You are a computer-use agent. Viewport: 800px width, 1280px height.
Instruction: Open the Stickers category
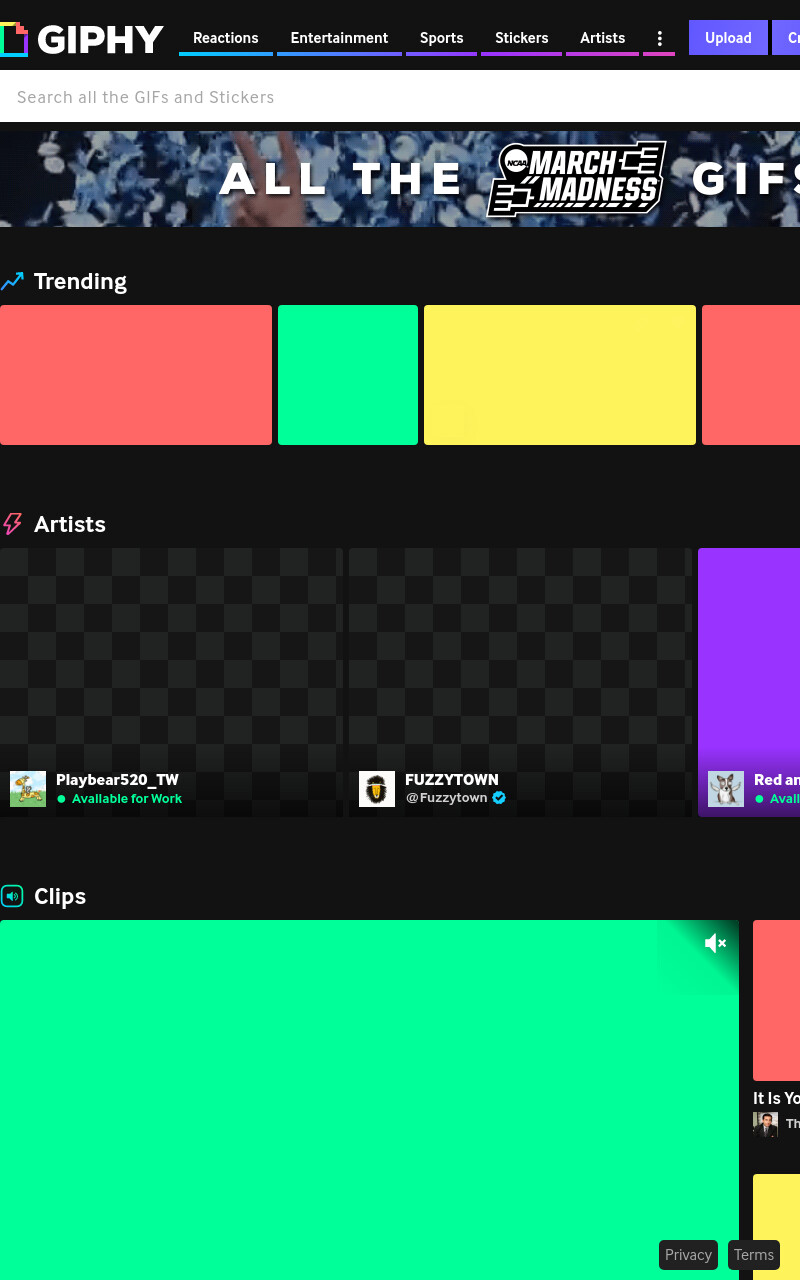(x=521, y=38)
